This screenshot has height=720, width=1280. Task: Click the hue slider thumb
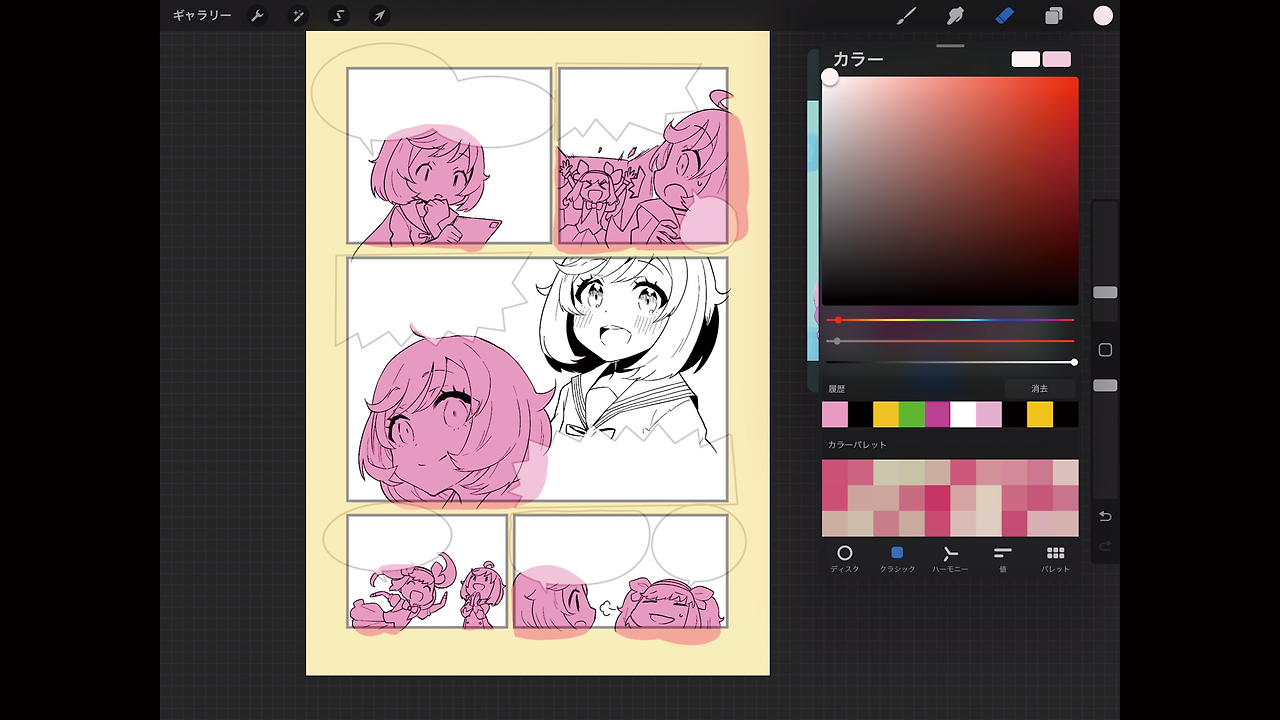(838, 320)
